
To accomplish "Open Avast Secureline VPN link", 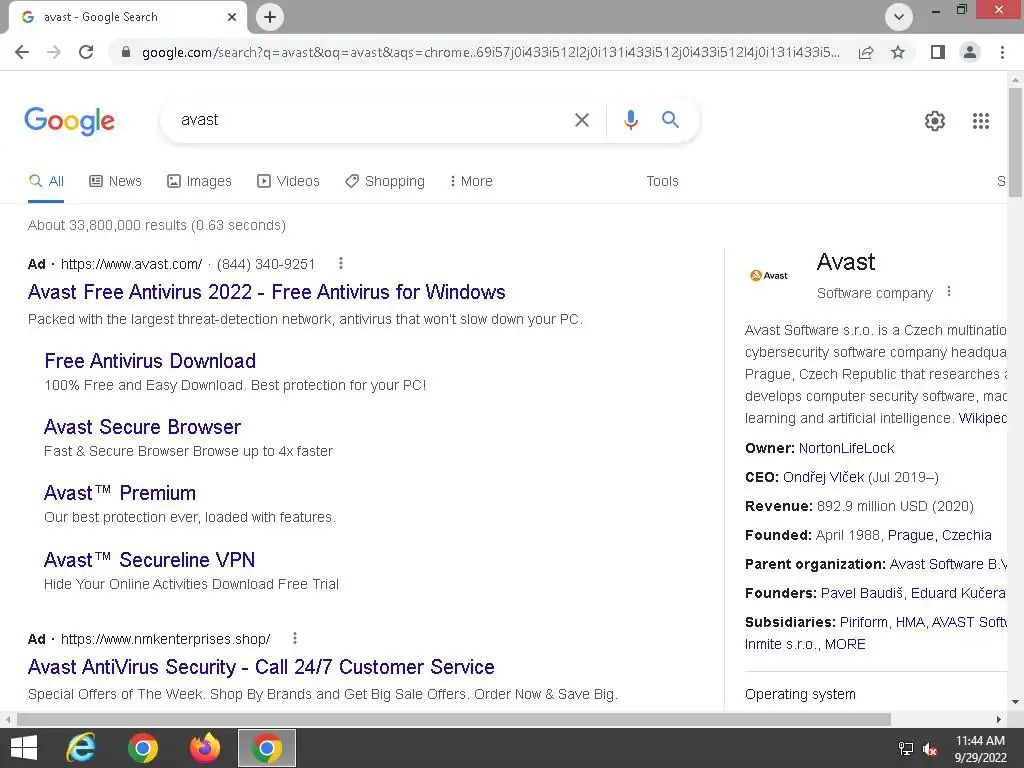I will tap(149, 560).
